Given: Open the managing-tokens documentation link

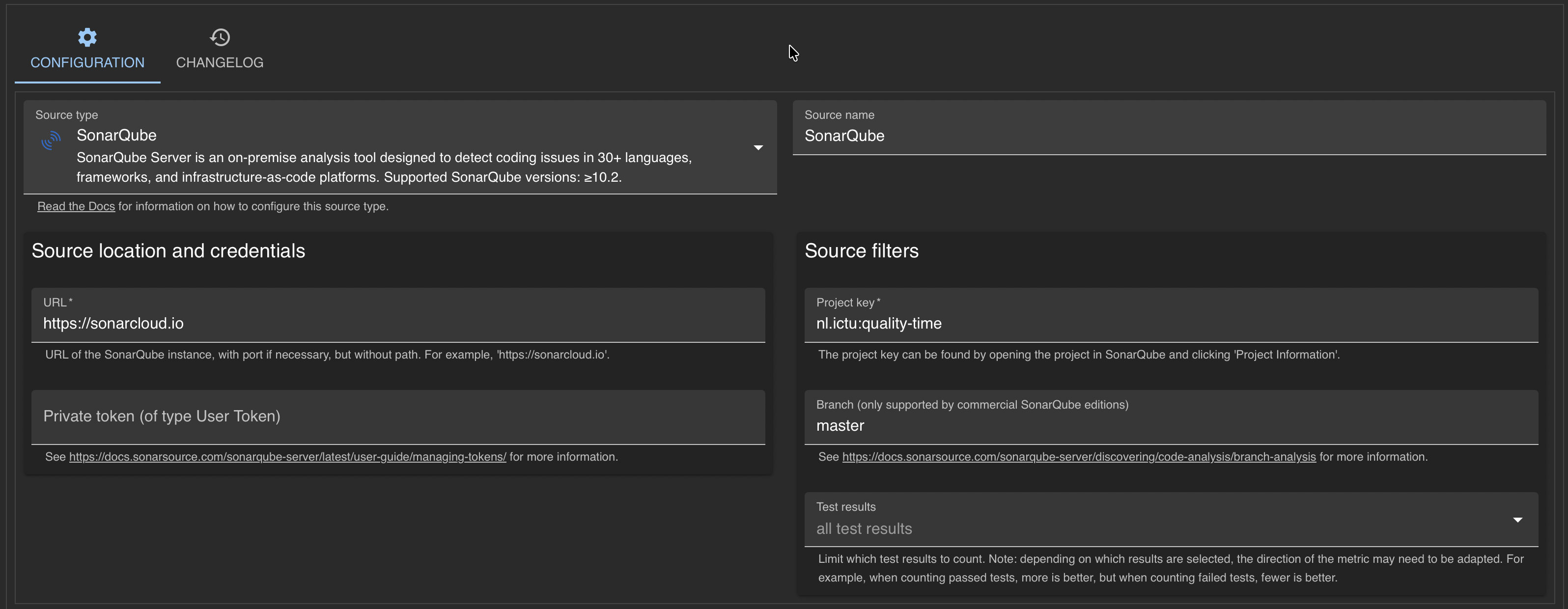Looking at the screenshot, I should 287,457.
